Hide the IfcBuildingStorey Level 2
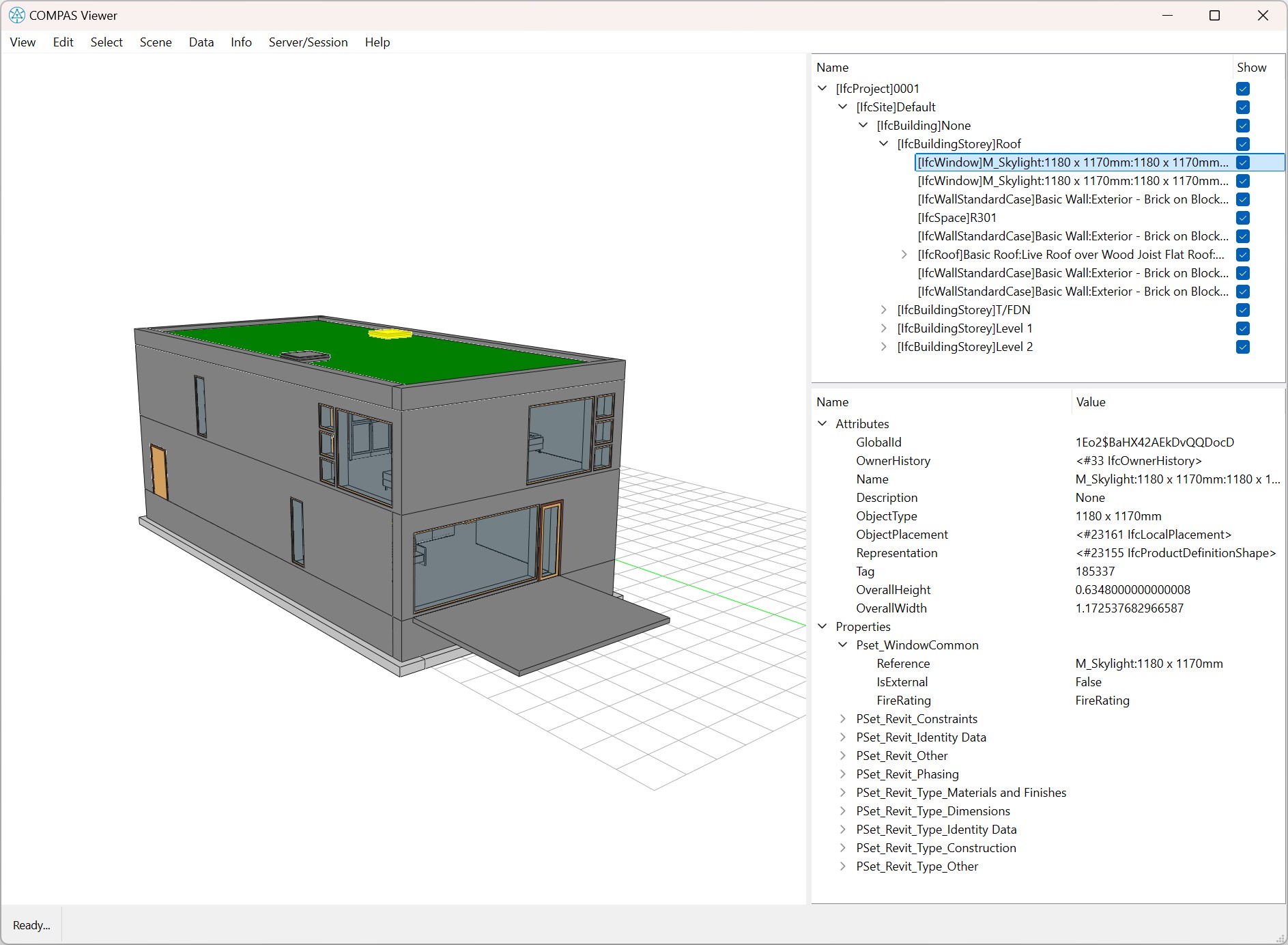The height and width of the screenshot is (945, 1288). click(x=1242, y=347)
